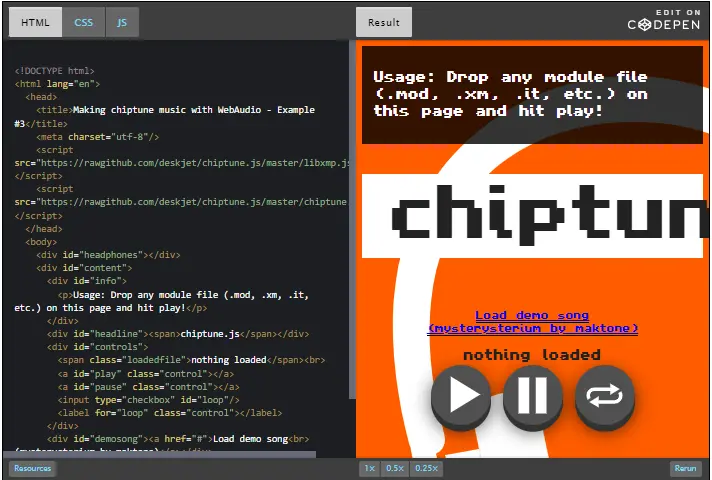Viewport: 712px width, 480px height.
Task: Click the code panel vertical scrollbar
Action: click(352, 220)
